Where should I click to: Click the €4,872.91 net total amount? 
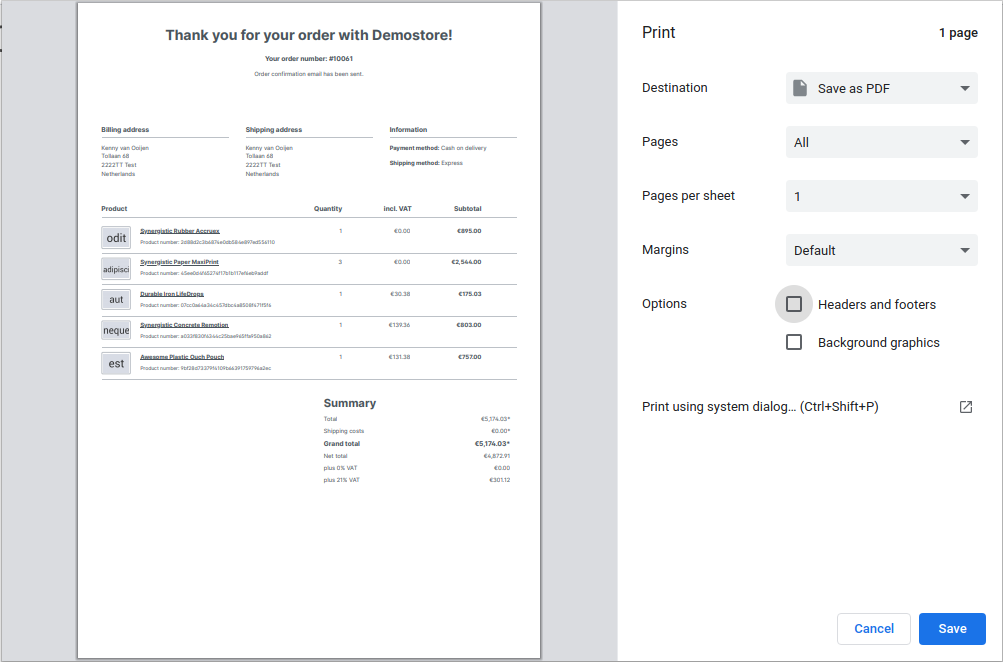[497, 456]
